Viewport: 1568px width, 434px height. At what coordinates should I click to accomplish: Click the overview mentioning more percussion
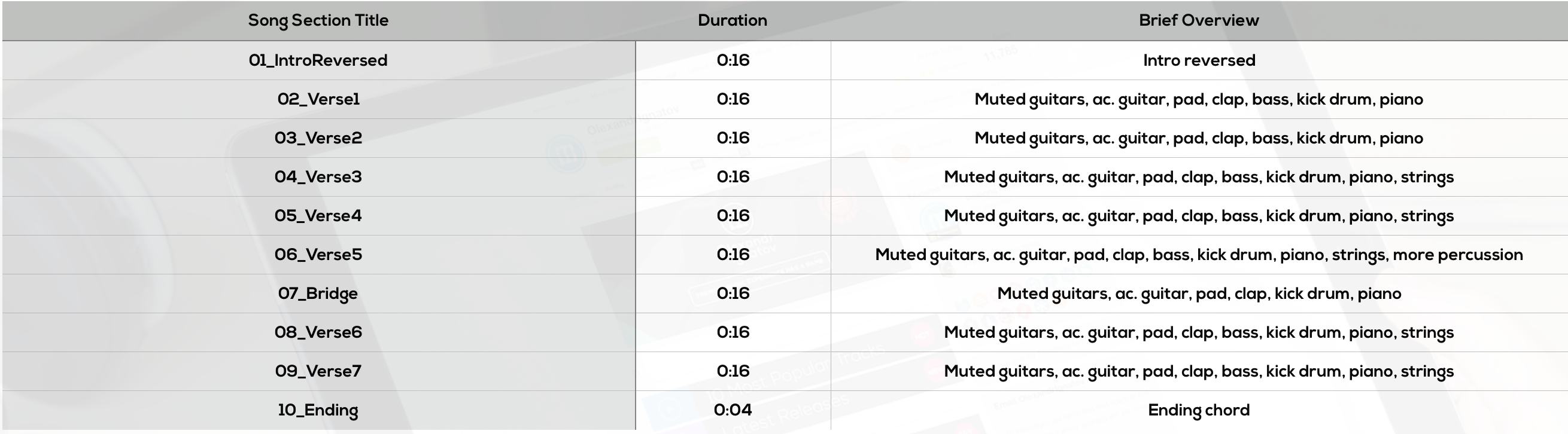[1199, 255]
